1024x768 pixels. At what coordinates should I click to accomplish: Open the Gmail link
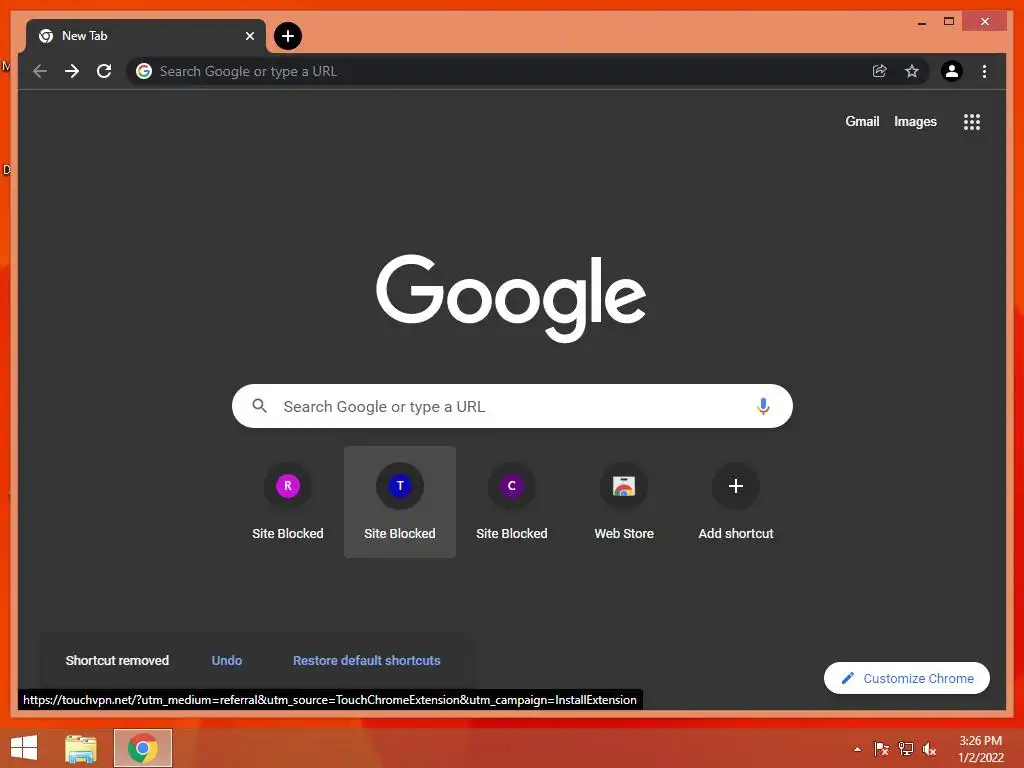tap(862, 121)
